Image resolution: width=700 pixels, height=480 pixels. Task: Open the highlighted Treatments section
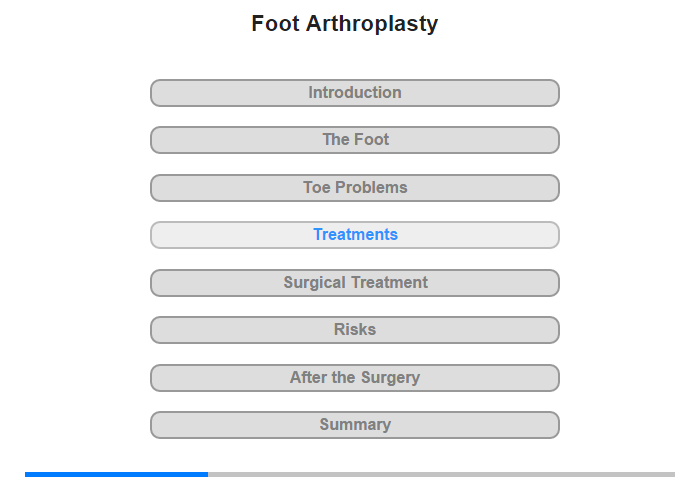[355, 235]
